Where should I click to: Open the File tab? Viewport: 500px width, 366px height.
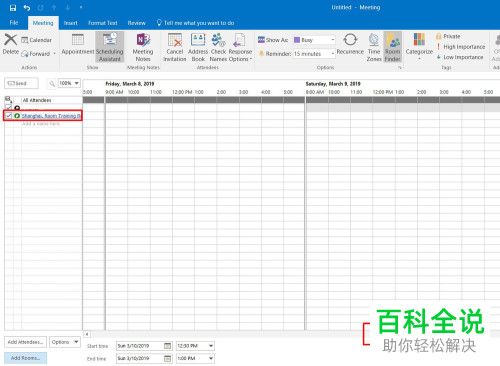(14, 23)
